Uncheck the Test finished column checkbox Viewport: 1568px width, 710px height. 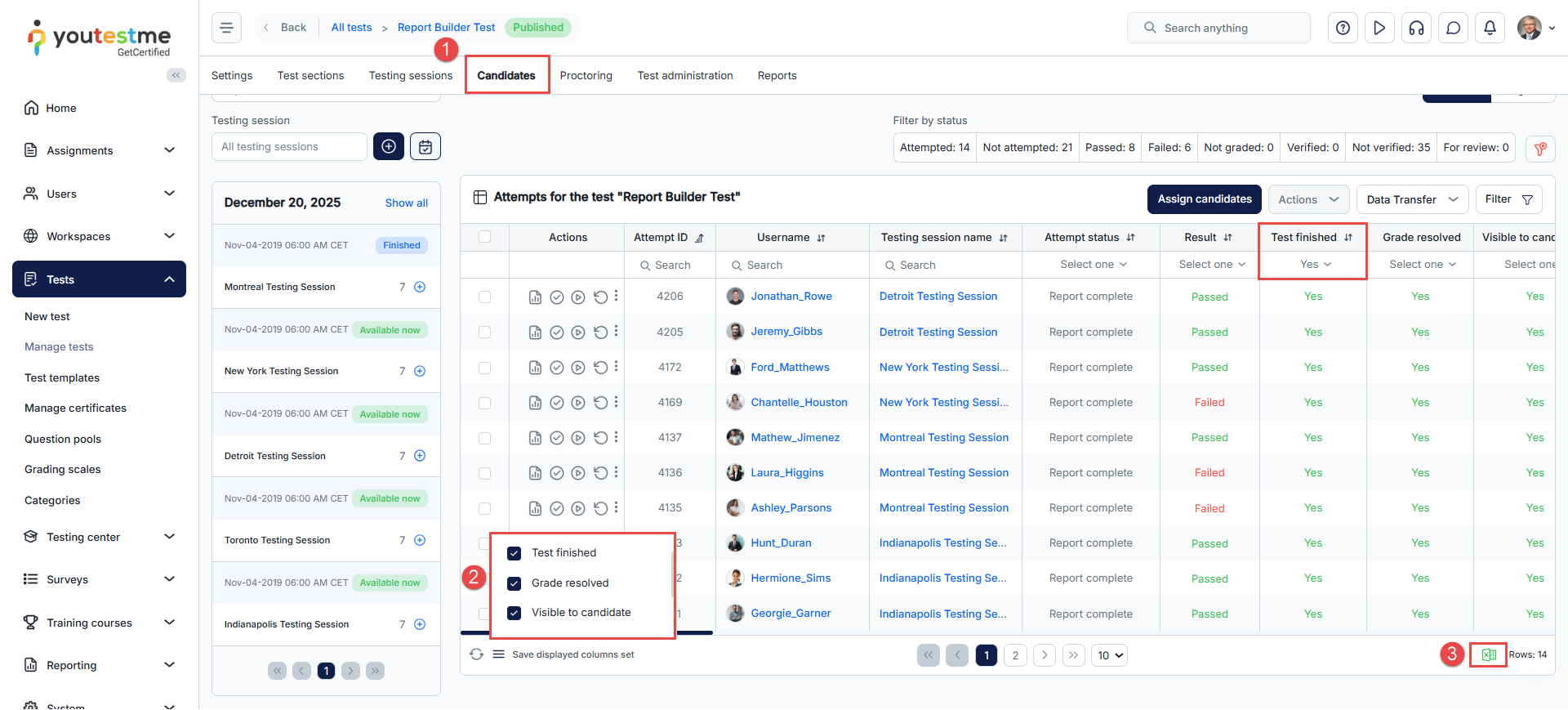[514, 553]
